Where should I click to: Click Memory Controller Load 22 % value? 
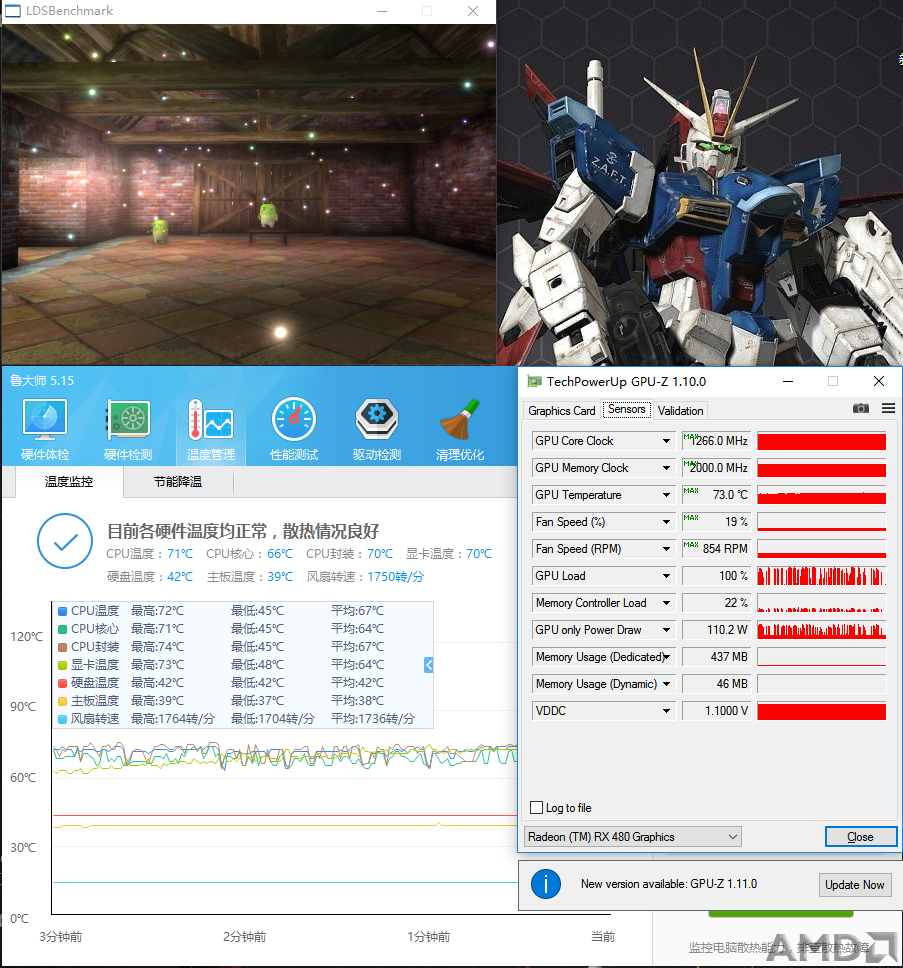(x=717, y=603)
